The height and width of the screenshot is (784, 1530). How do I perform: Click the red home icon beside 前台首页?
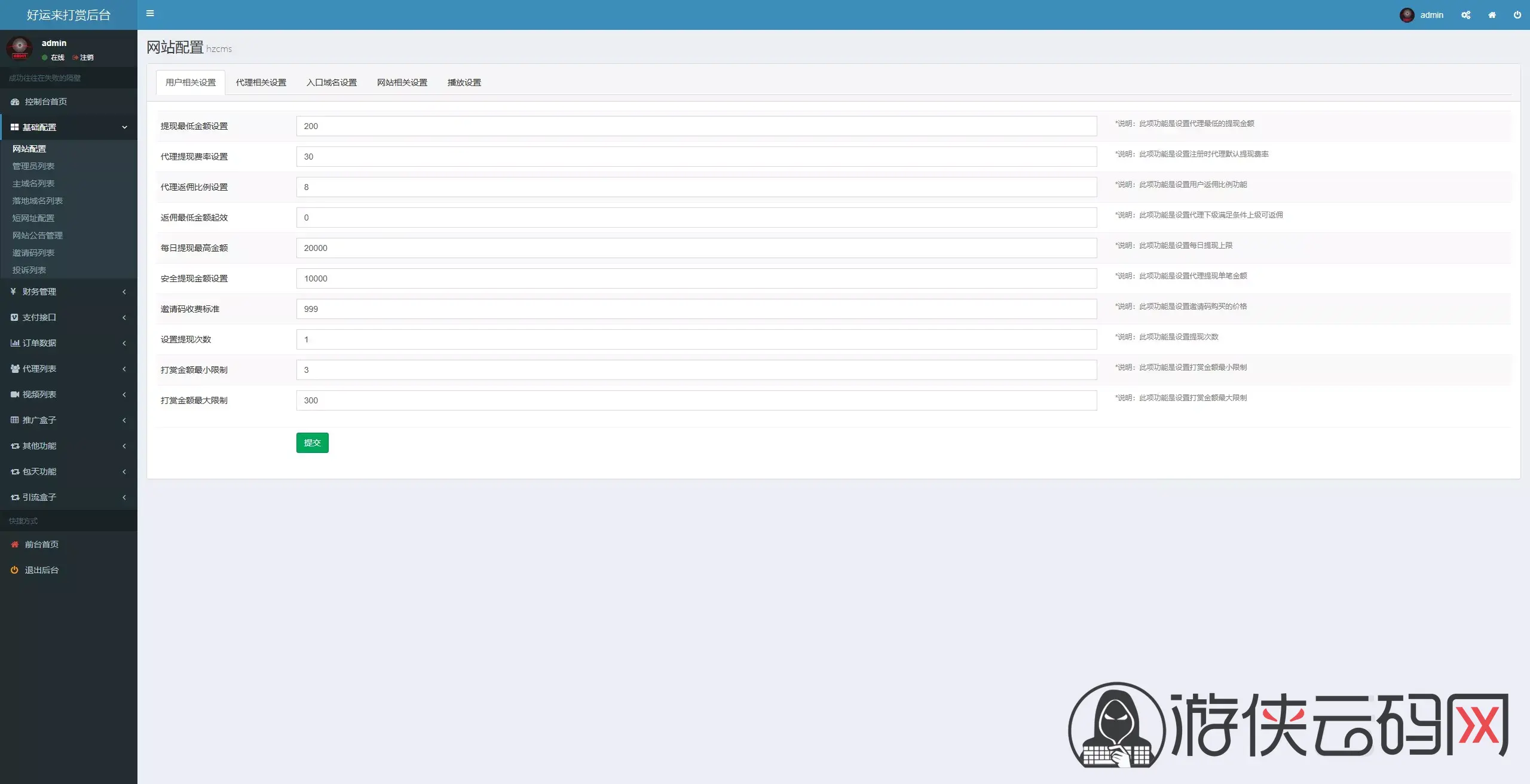click(x=15, y=544)
